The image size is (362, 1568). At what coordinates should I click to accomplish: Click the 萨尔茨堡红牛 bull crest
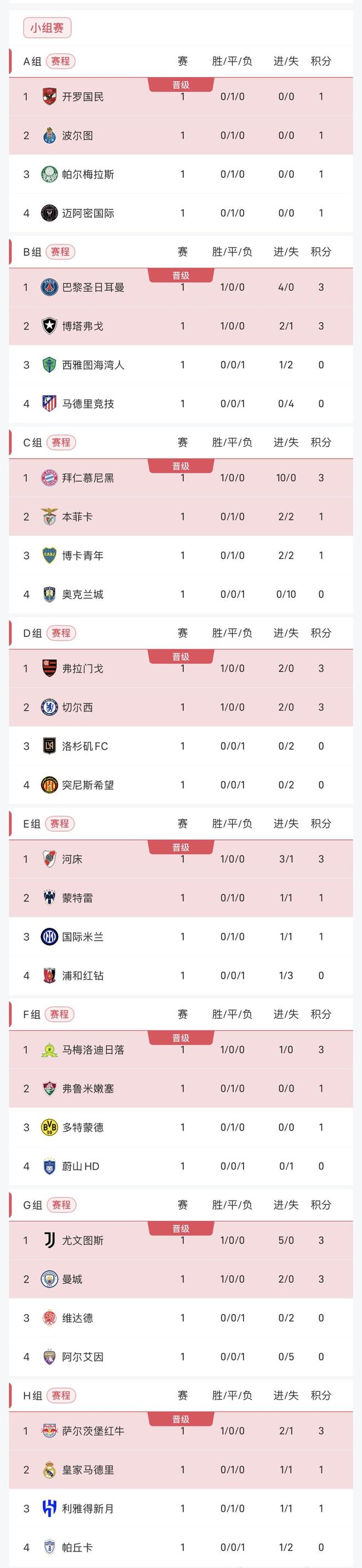[x=50, y=1430]
